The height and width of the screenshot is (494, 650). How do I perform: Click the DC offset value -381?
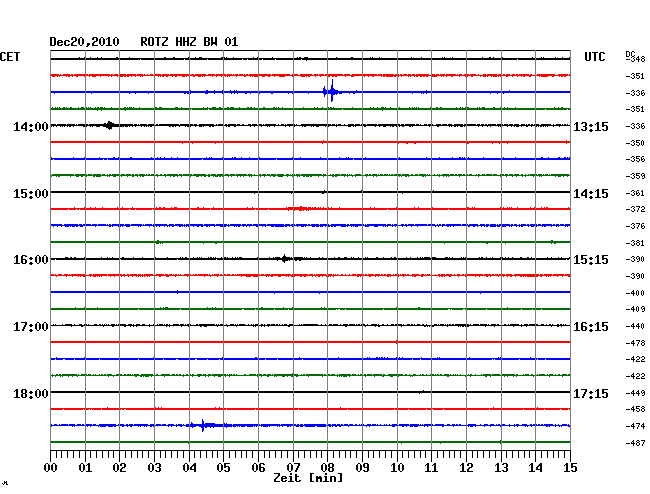click(x=635, y=243)
